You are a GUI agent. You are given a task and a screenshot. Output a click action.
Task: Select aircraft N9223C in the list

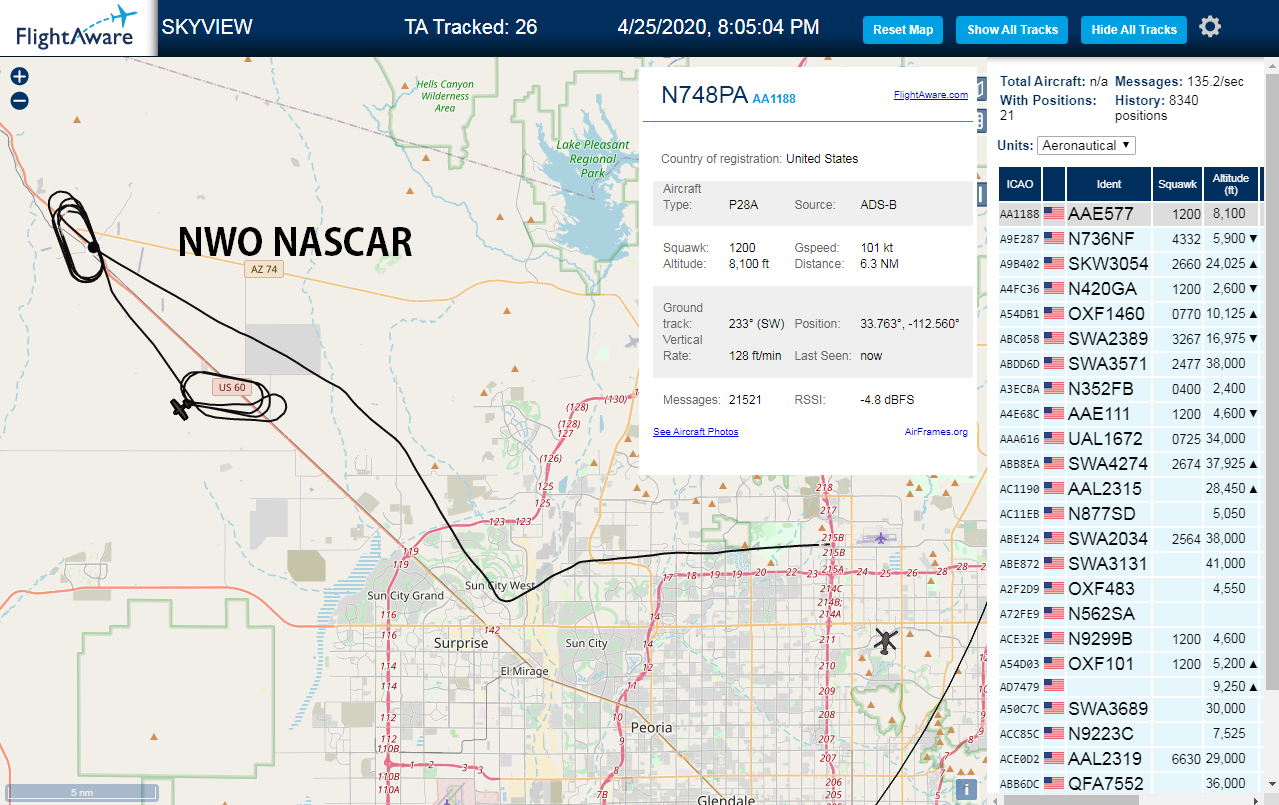pos(1101,734)
